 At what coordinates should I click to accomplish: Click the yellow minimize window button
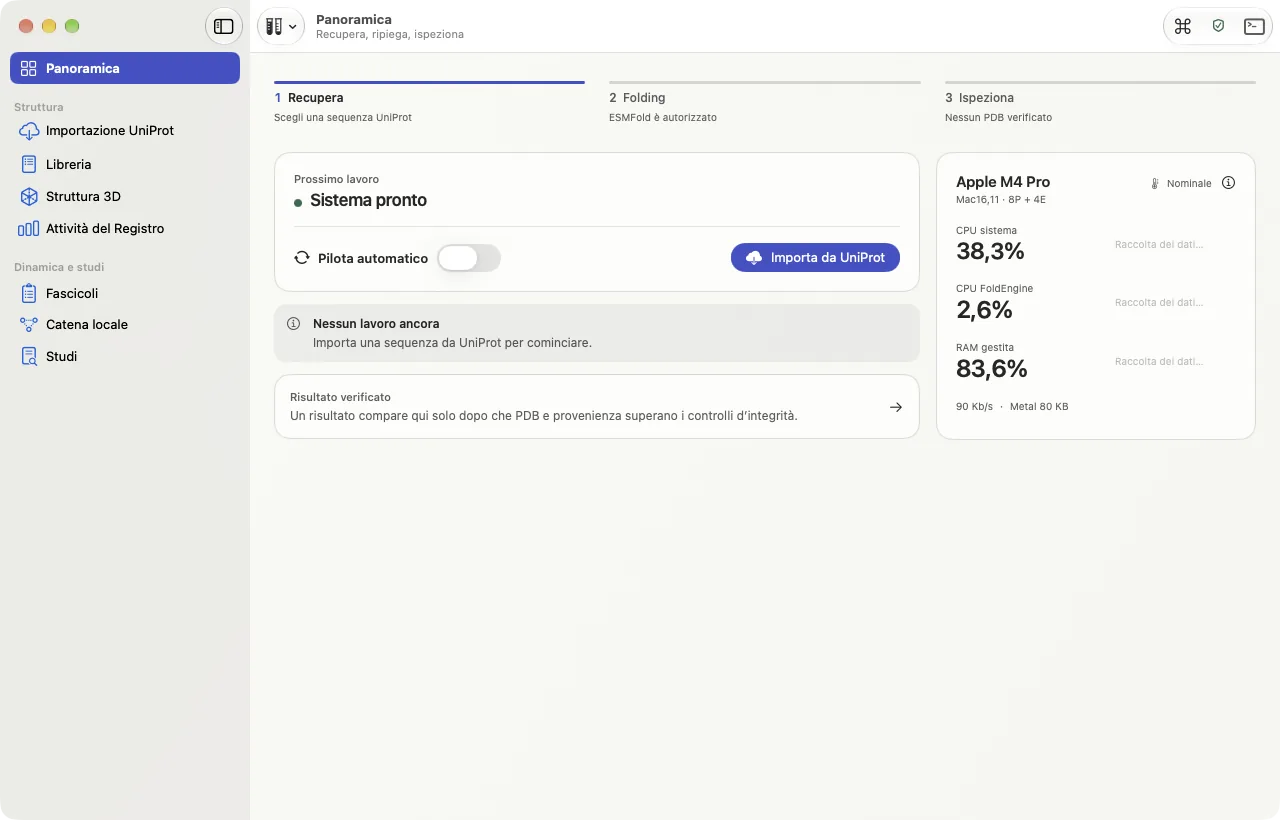tap(49, 26)
